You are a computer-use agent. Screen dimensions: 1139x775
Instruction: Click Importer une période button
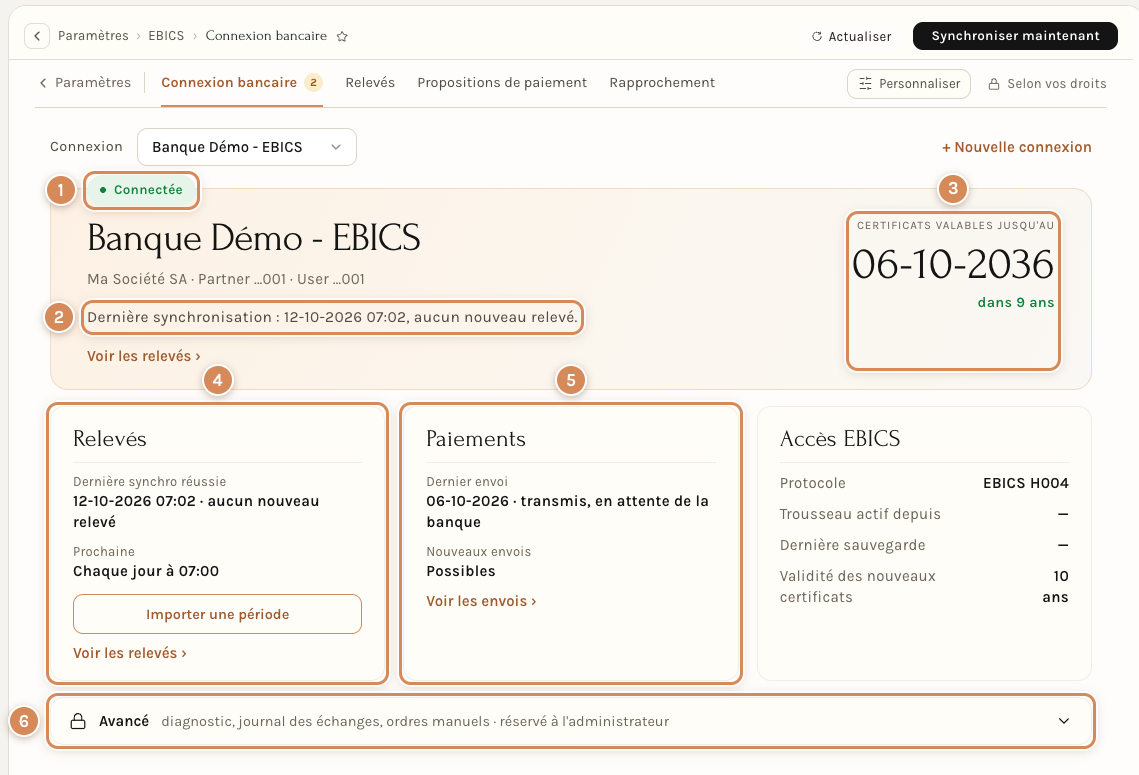(x=217, y=614)
